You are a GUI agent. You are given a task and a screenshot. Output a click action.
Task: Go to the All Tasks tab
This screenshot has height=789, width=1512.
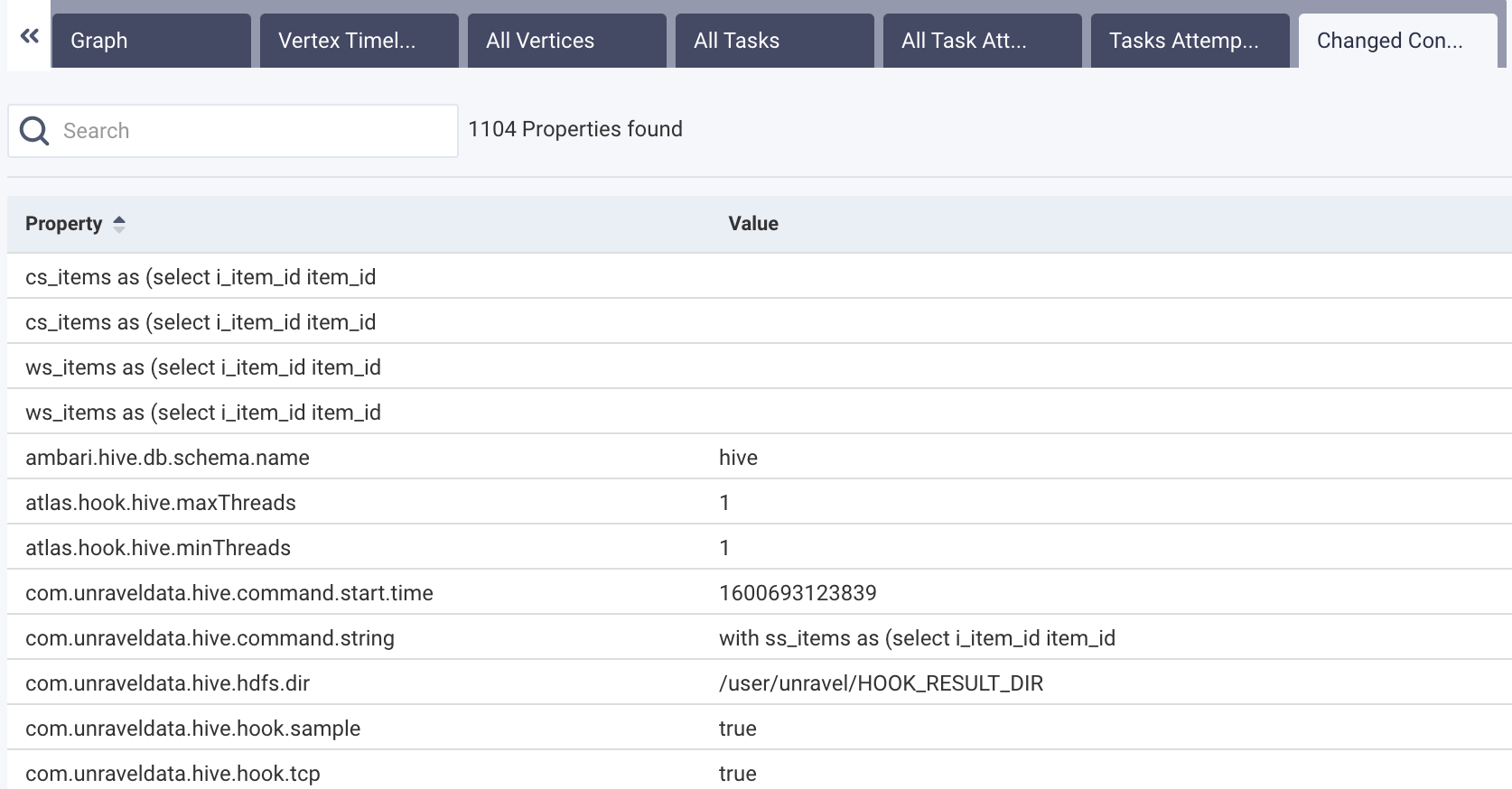point(775,41)
